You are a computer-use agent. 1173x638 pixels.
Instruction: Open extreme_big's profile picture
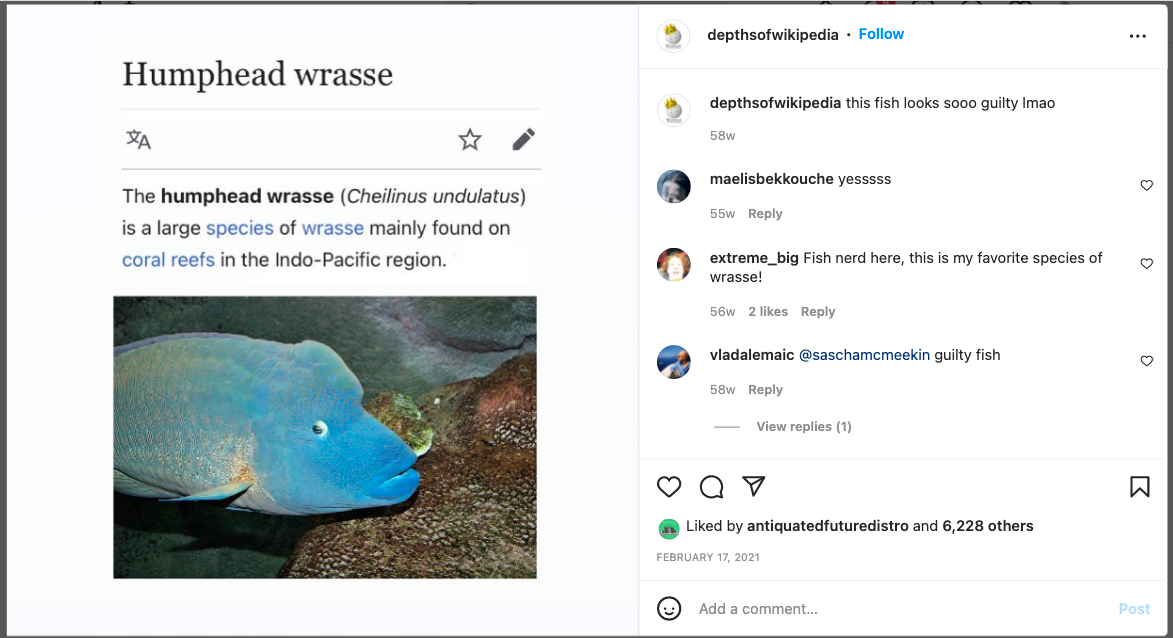(x=673, y=265)
